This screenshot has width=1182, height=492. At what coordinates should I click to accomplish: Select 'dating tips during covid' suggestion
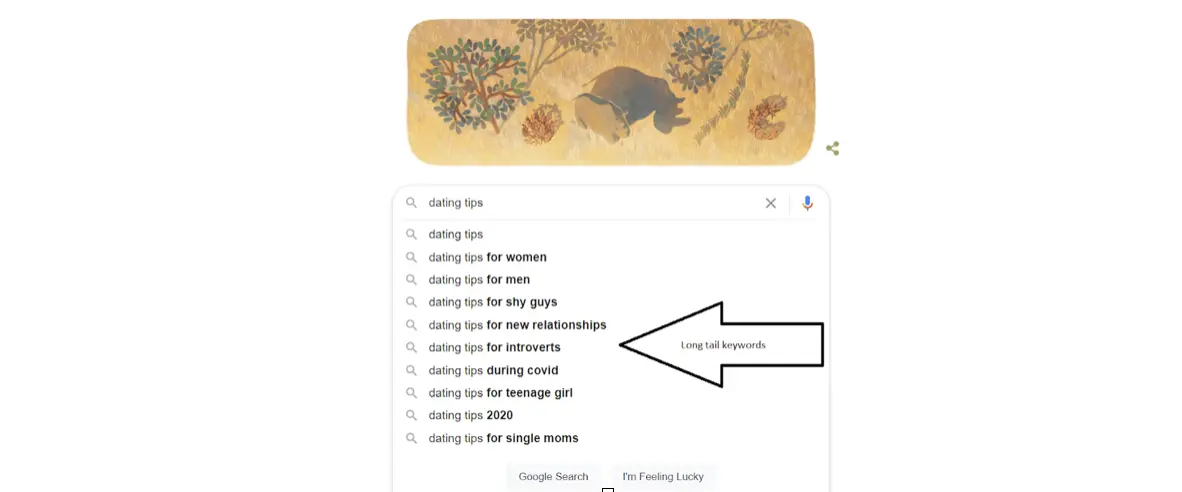(x=493, y=371)
